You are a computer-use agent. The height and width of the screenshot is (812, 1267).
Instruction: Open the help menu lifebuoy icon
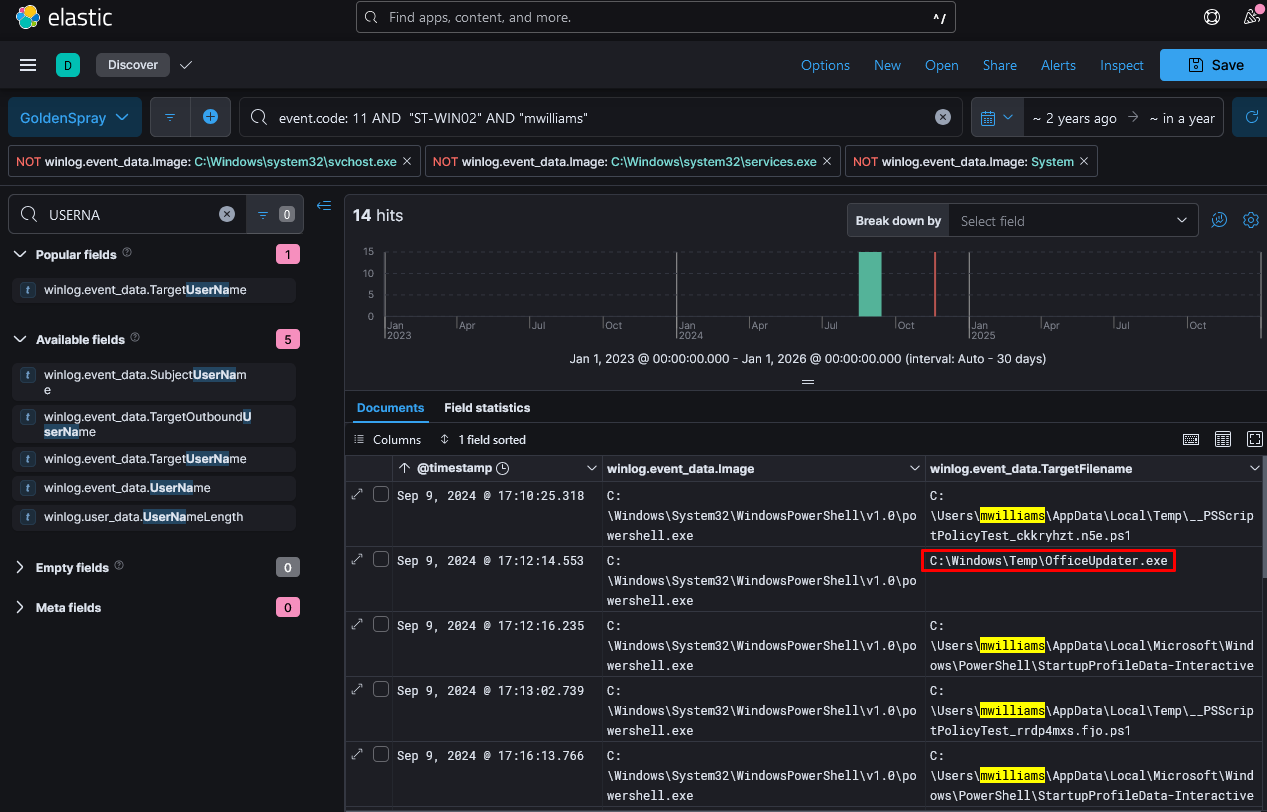[x=1212, y=17]
